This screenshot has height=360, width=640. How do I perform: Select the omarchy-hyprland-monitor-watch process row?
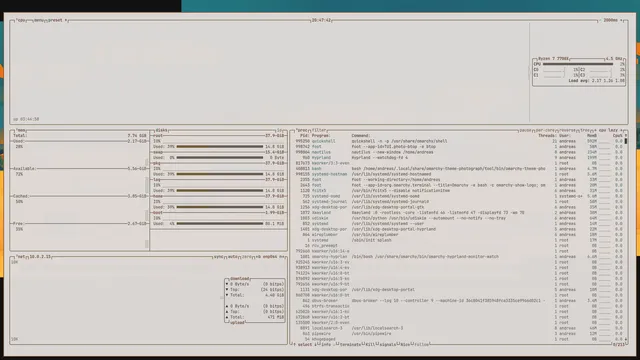point(459,257)
